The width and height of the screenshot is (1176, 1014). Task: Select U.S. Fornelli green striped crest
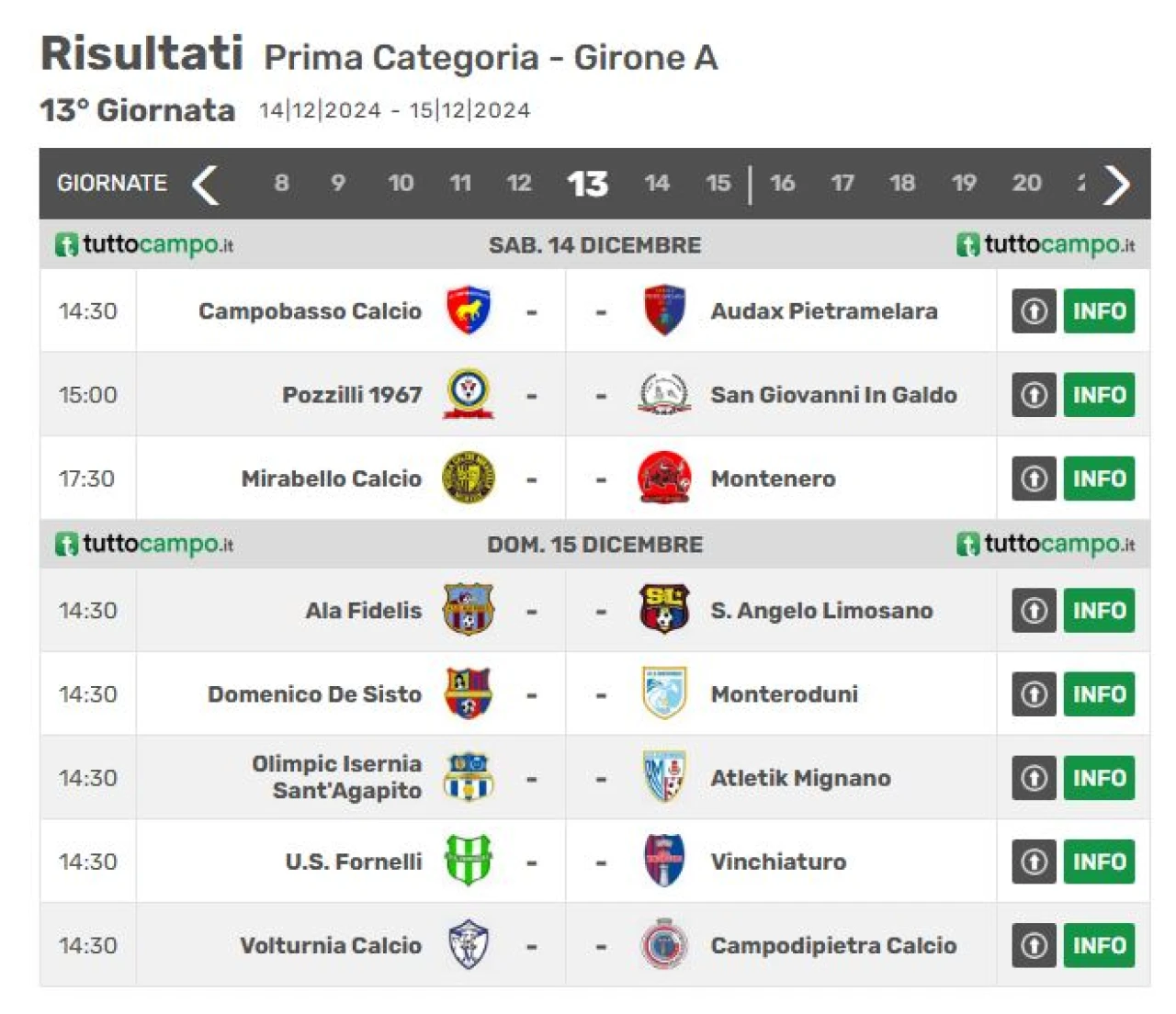tap(469, 861)
